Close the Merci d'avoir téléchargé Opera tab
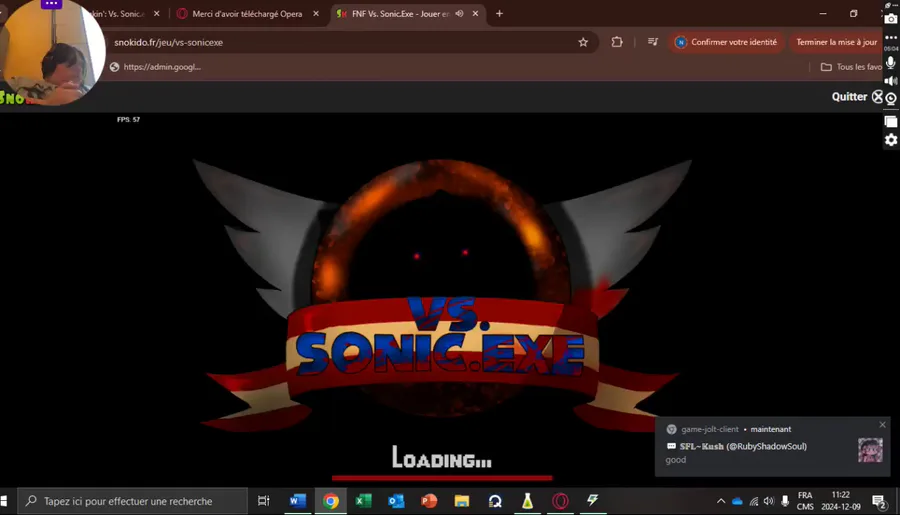Screen dimensions: 900x515 316,14
